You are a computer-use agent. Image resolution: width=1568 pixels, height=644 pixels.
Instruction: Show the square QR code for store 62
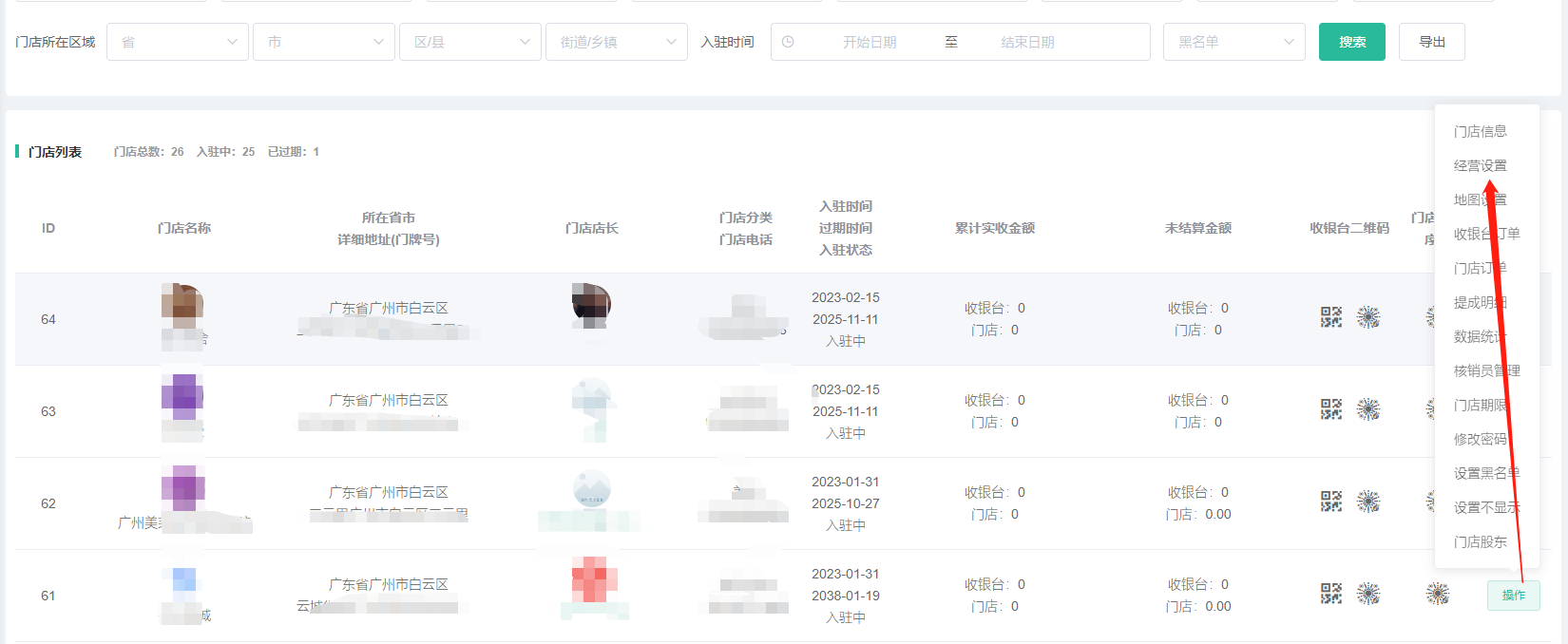coord(1330,502)
